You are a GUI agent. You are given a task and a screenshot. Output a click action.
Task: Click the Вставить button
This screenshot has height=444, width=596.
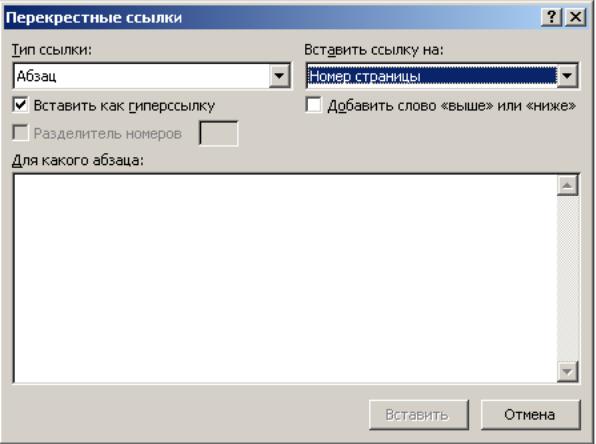click(418, 415)
